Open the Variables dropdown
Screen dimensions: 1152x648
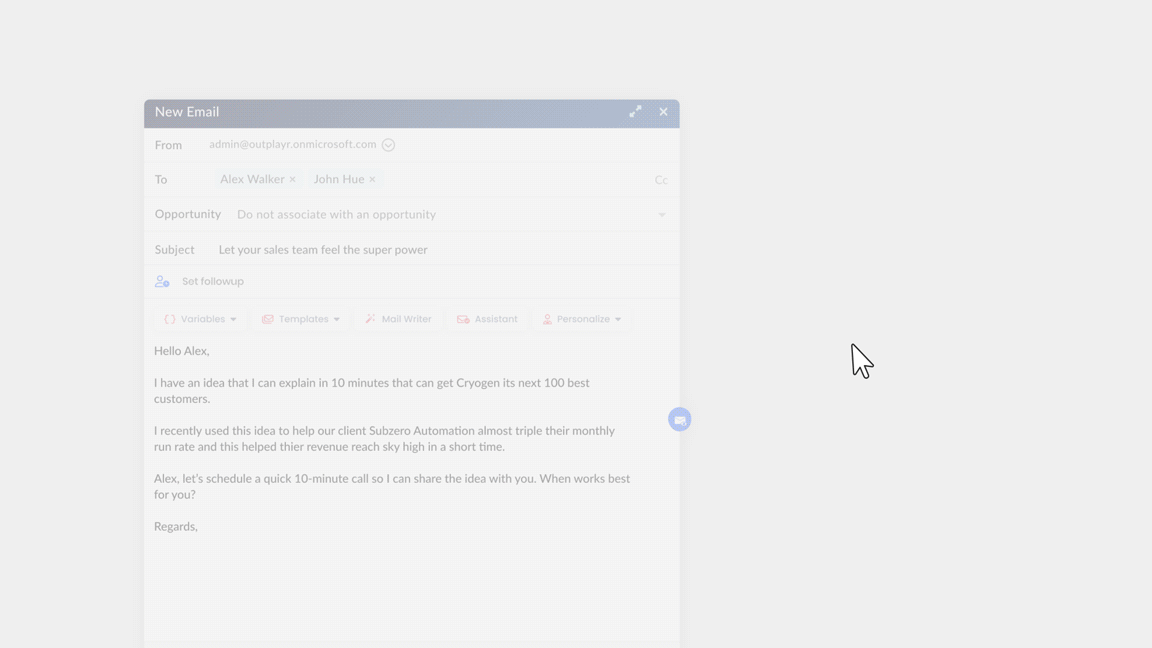tap(201, 319)
